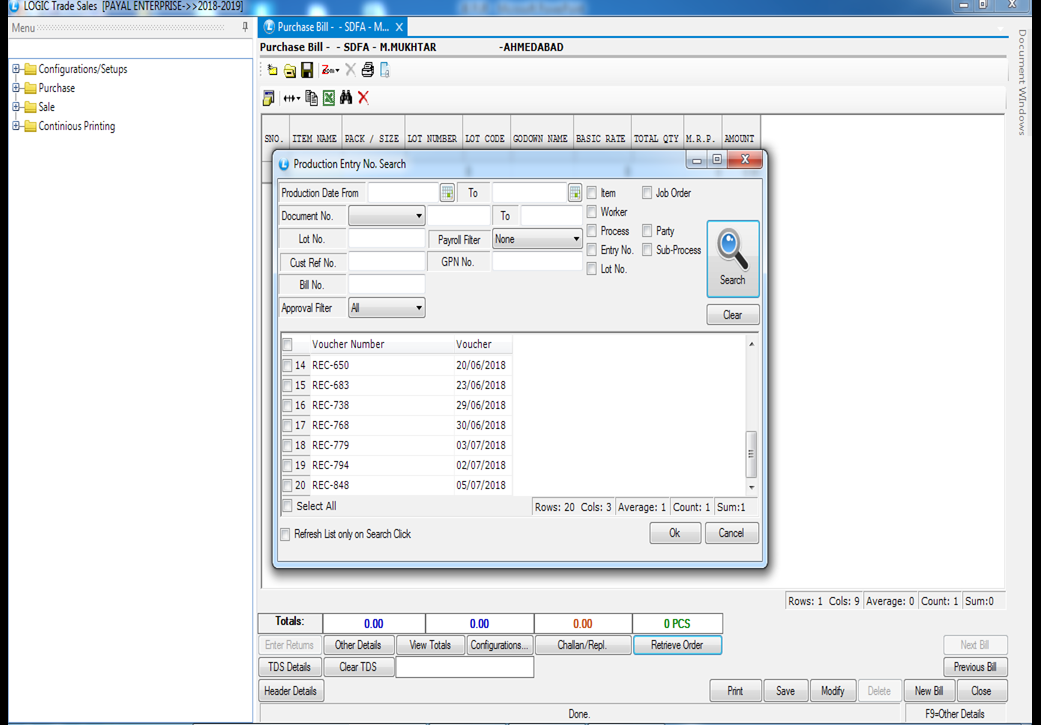The width and height of the screenshot is (1041, 725).
Task: Click the voucher list scroll-down arrow
Action: (752, 487)
